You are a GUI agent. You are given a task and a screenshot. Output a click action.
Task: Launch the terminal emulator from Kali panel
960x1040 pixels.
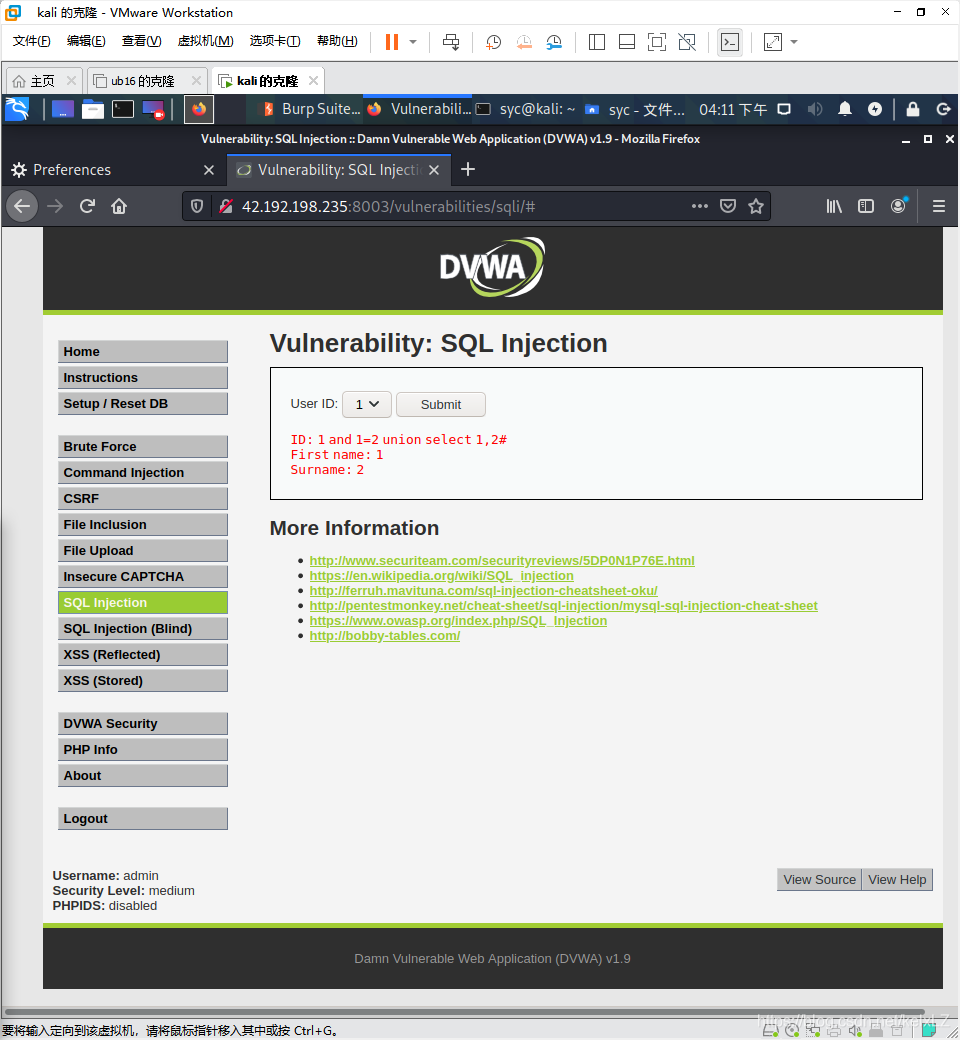[123, 109]
